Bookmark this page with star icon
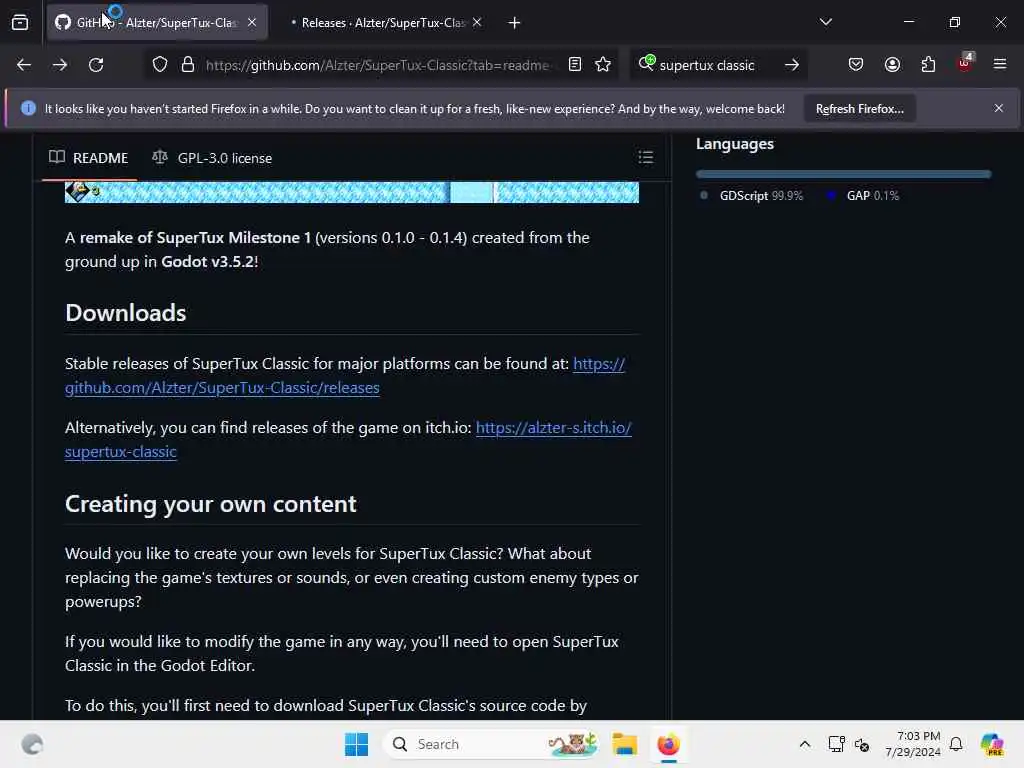 tap(603, 65)
